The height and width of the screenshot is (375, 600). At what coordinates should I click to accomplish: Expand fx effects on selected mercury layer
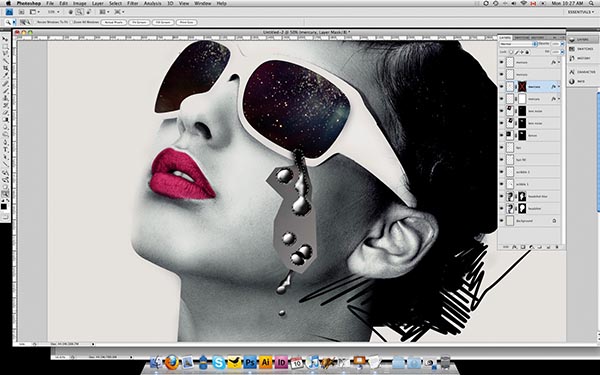pos(559,87)
